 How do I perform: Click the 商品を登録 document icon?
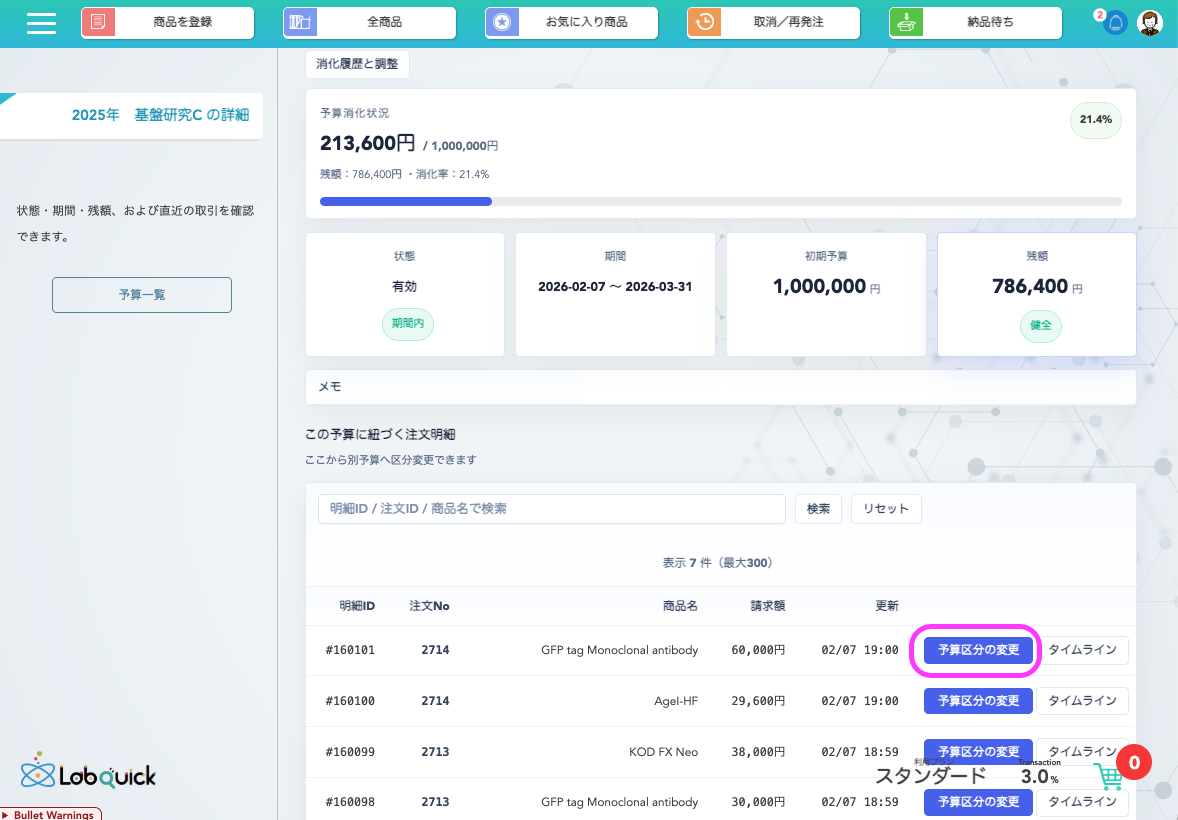coord(97,23)
